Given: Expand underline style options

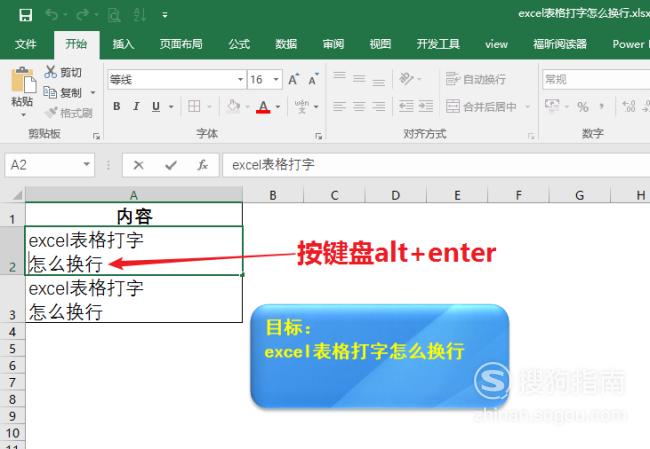Looking at the screenshot, I should click(x=171, y=107).
